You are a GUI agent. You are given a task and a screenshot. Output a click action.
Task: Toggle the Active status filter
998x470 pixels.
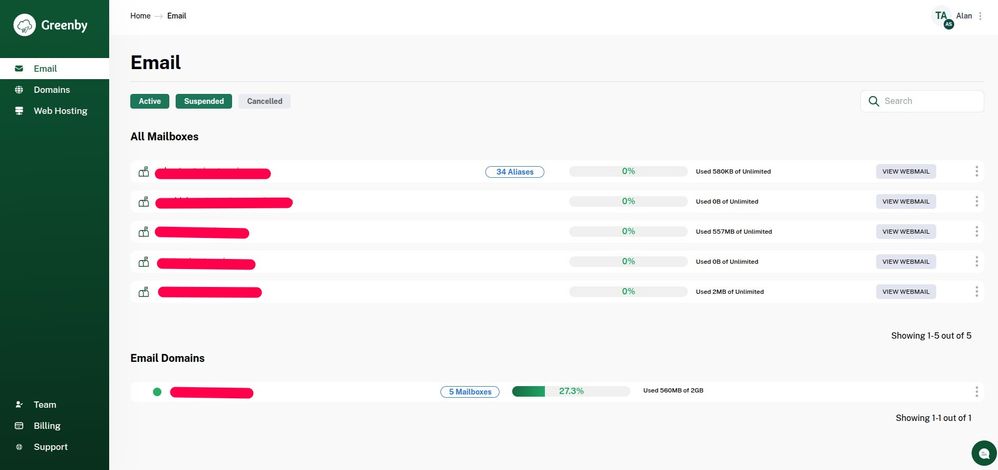pos(150,101)
